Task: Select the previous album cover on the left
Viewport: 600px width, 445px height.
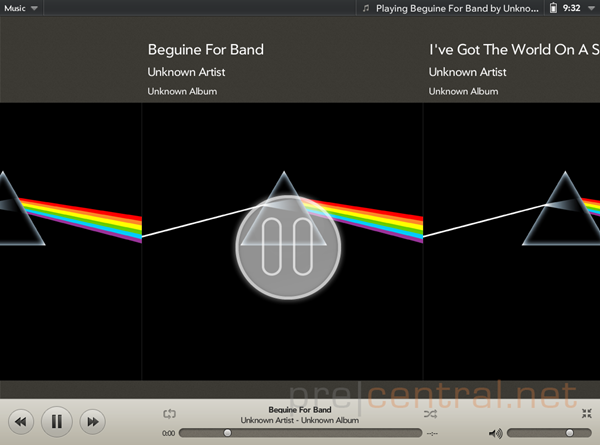Action: click(x=71, y=241)
